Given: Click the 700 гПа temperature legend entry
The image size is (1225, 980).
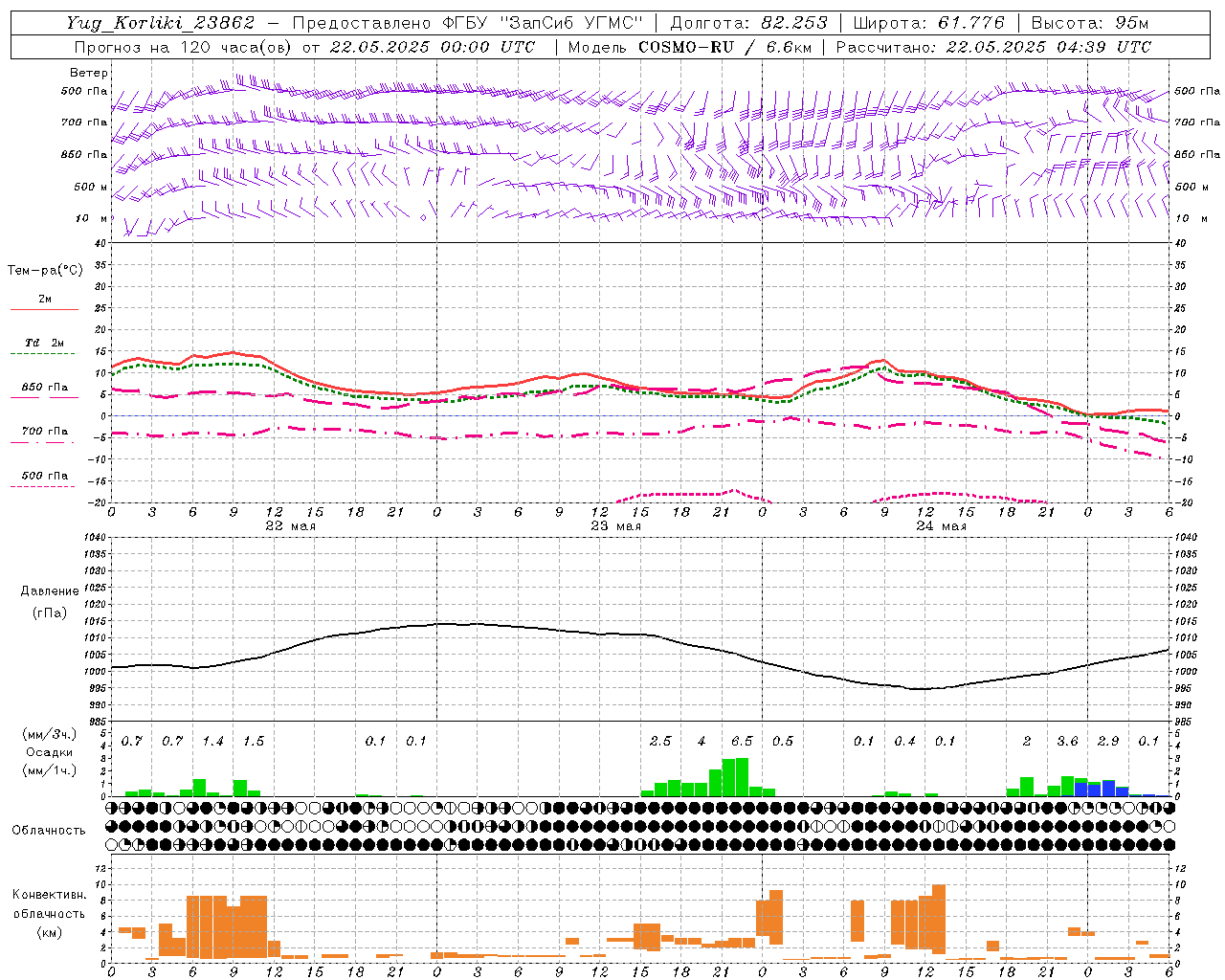Looking at the screenshot, I should point(45,432).
